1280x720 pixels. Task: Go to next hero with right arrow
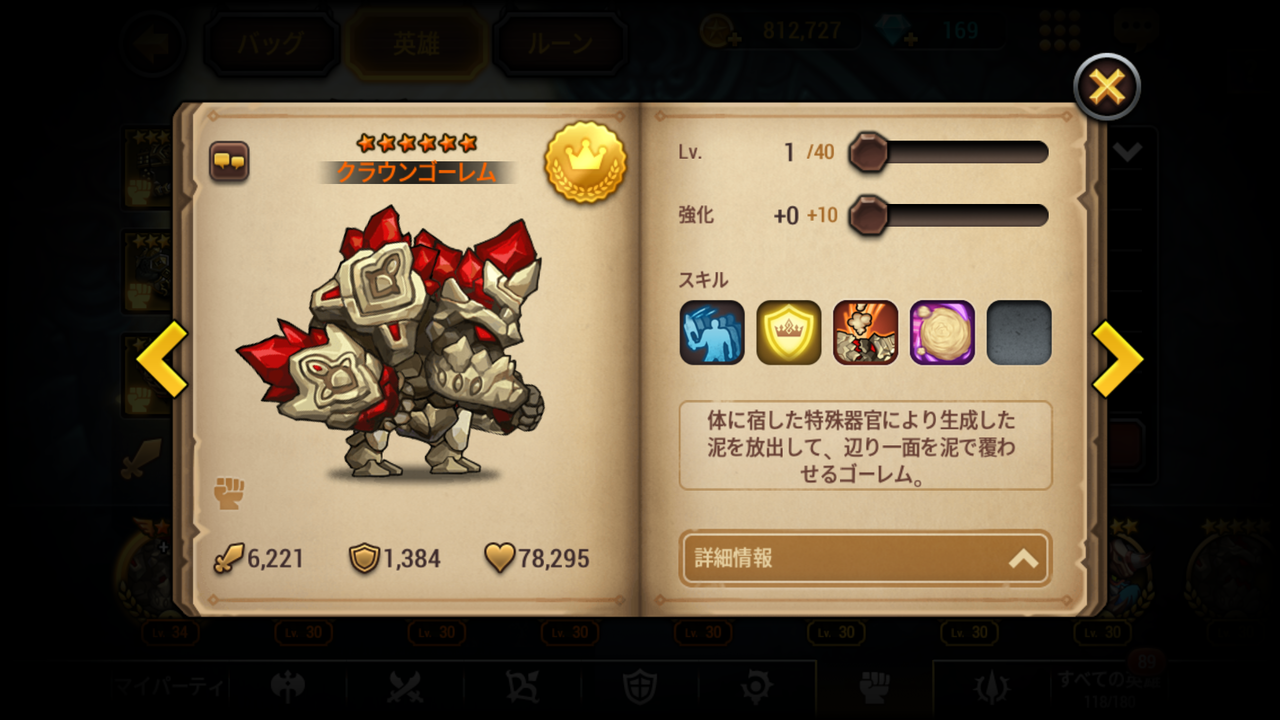[x=1117, y=359]
